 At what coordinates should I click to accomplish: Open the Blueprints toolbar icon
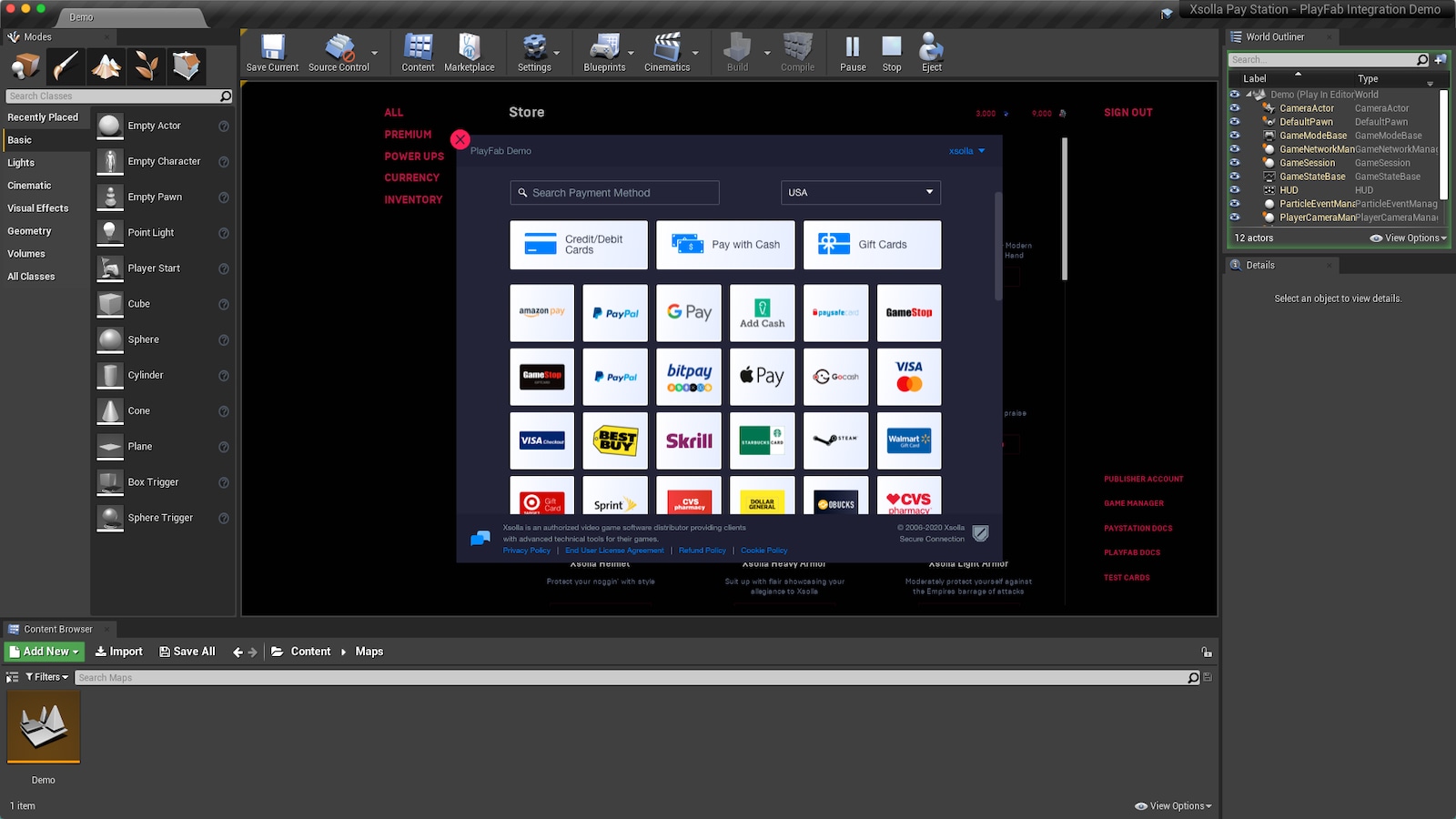tap(603, 53)
